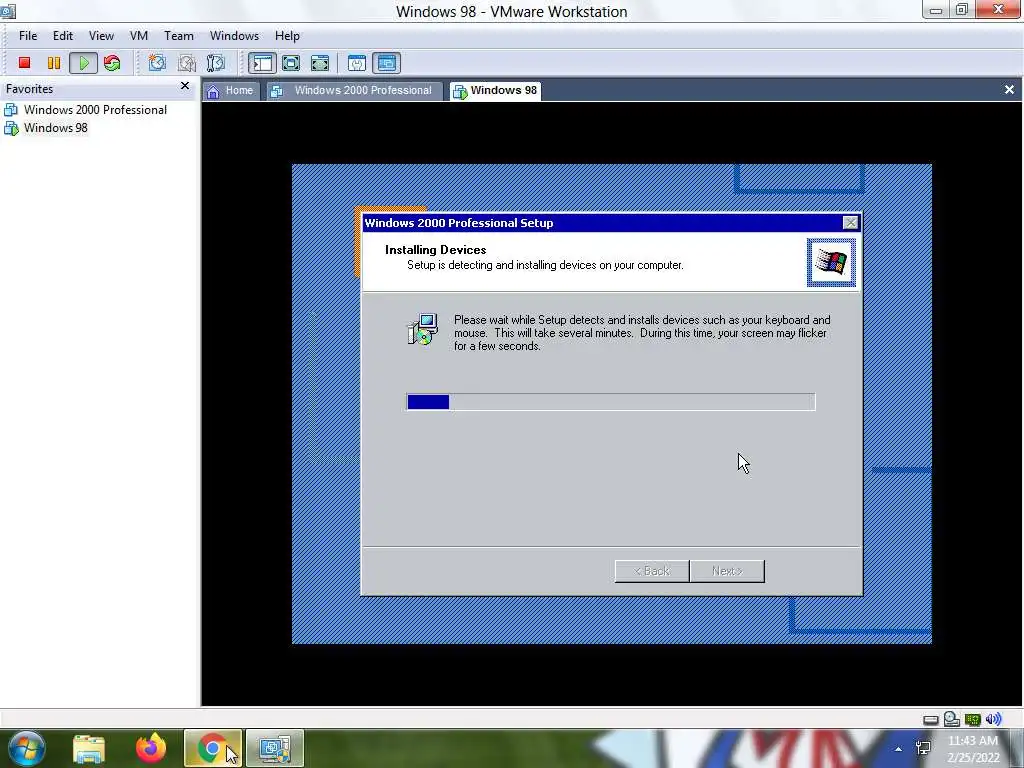Click the red Power Off button

tap(24, 63)
